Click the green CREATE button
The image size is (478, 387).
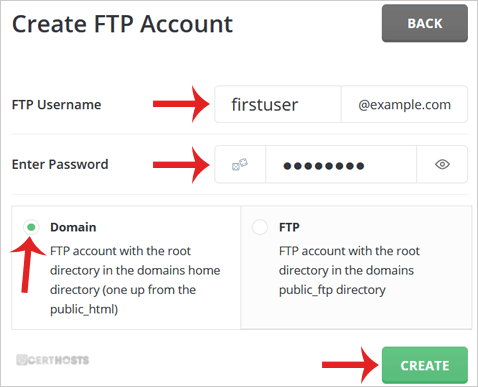[x=425, y=365]
